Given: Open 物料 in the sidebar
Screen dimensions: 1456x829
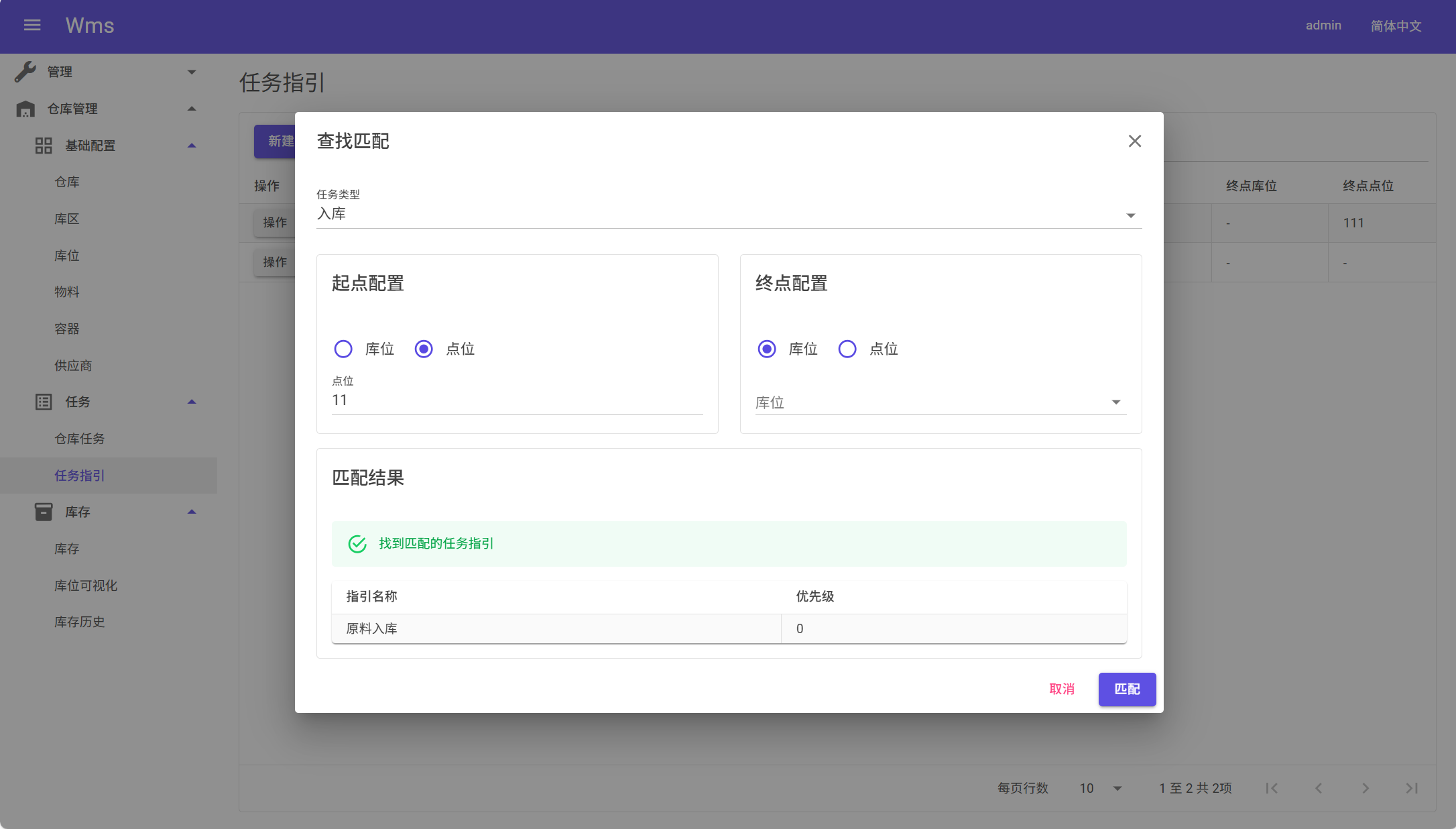Looking at the screenshot, I should point(109,292).
